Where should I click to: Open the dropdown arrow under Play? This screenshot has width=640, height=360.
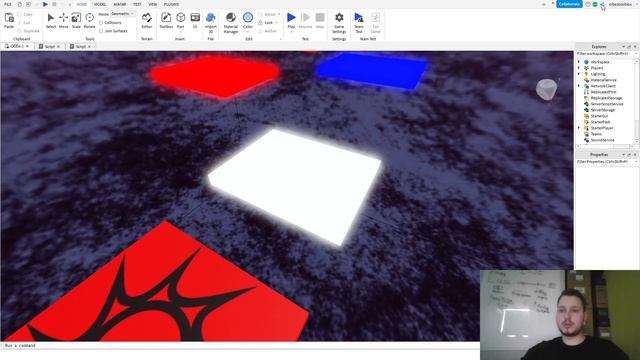tap(291, 32)
